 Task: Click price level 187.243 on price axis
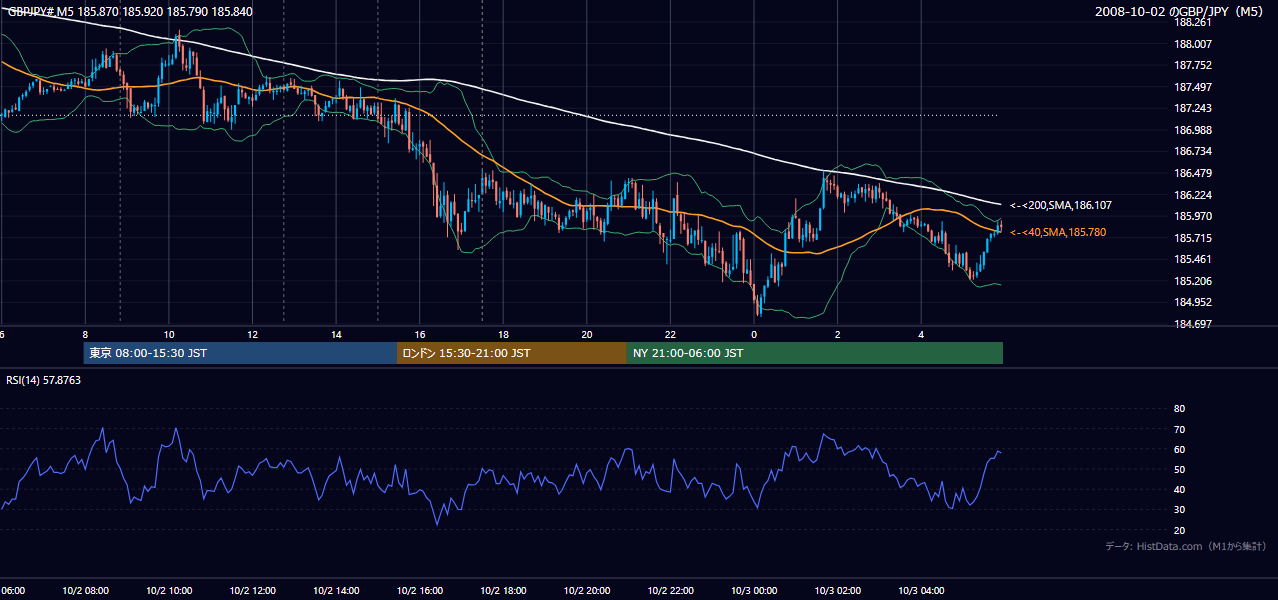click(x=1193, y=108)
